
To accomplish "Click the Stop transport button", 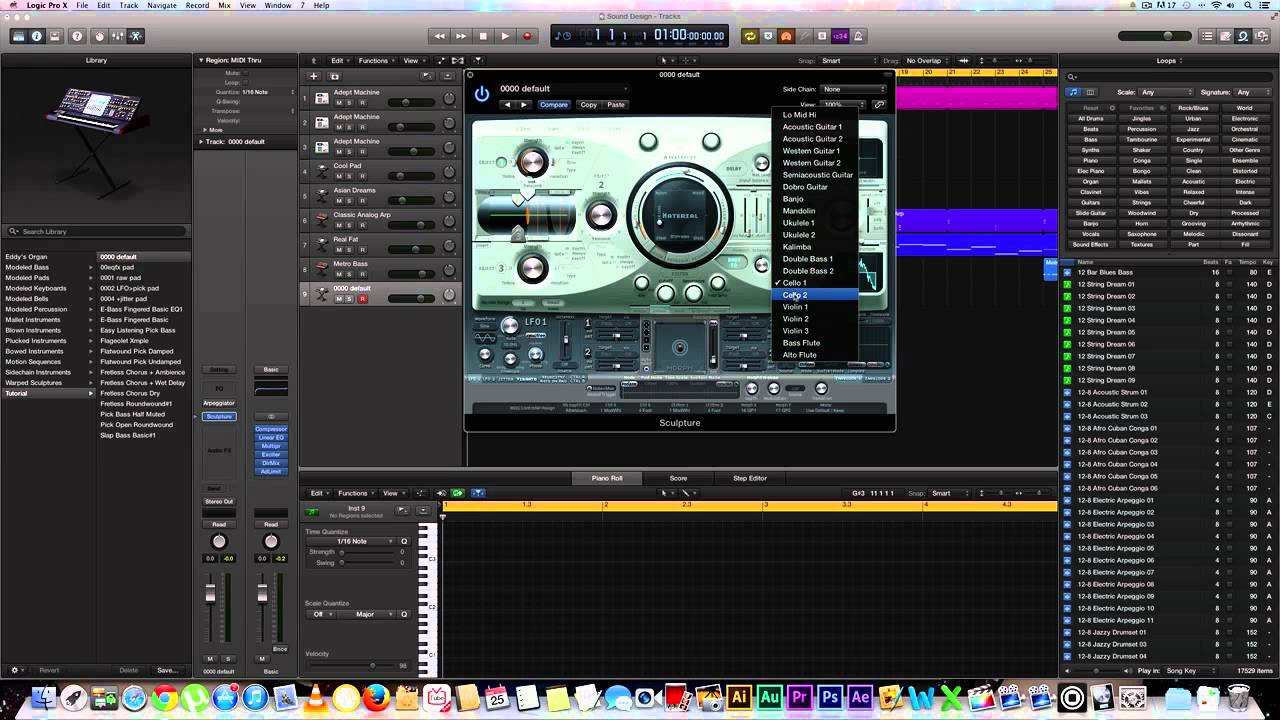I will click(x=483, y=36).
